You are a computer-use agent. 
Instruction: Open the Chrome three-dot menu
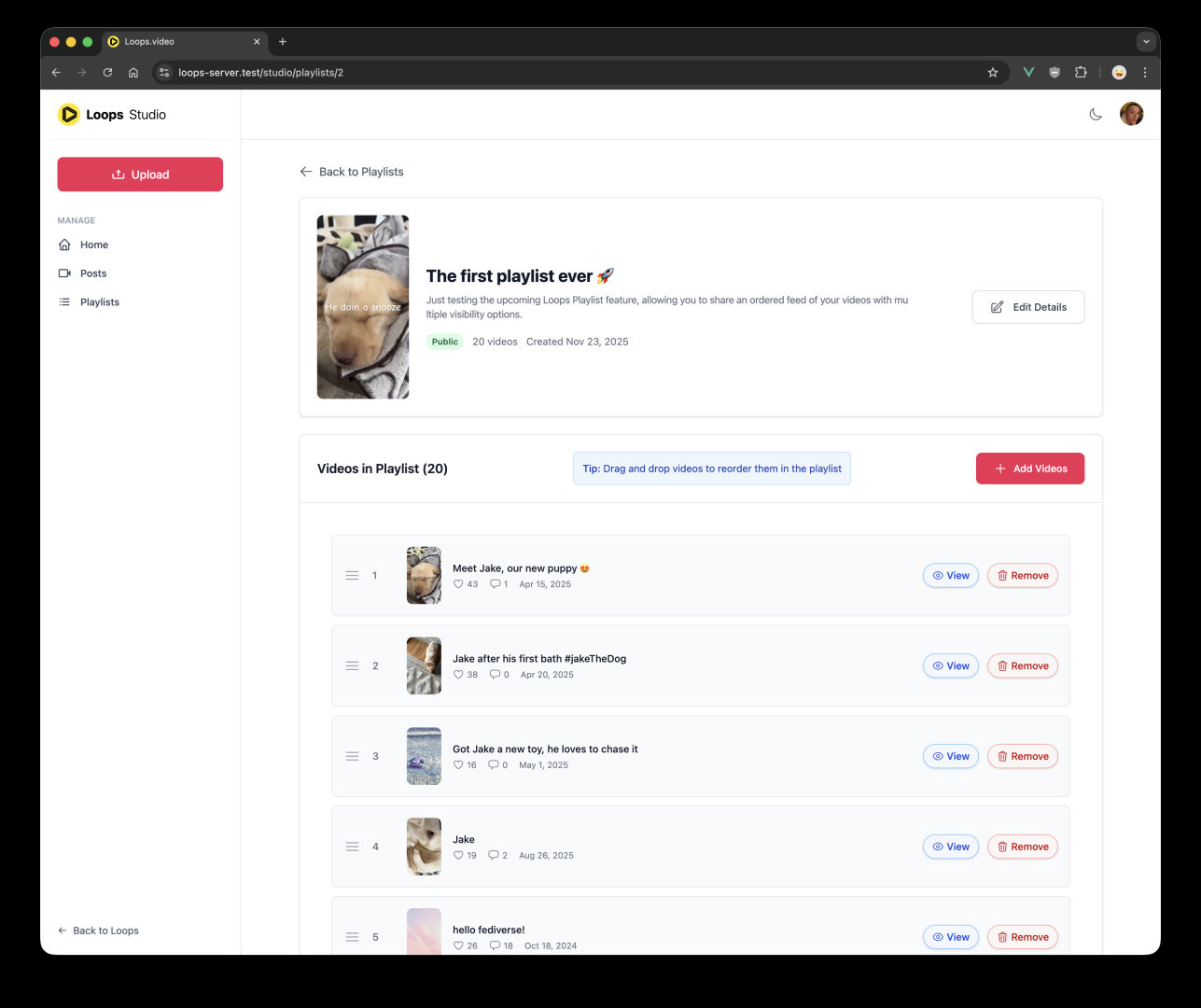[x=1144, y=73]
